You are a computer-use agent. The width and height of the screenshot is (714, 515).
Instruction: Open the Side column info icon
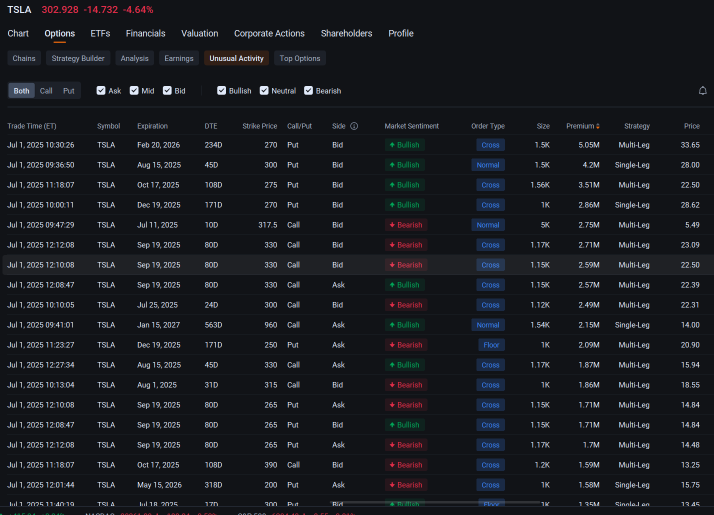[x=354, y=126]
